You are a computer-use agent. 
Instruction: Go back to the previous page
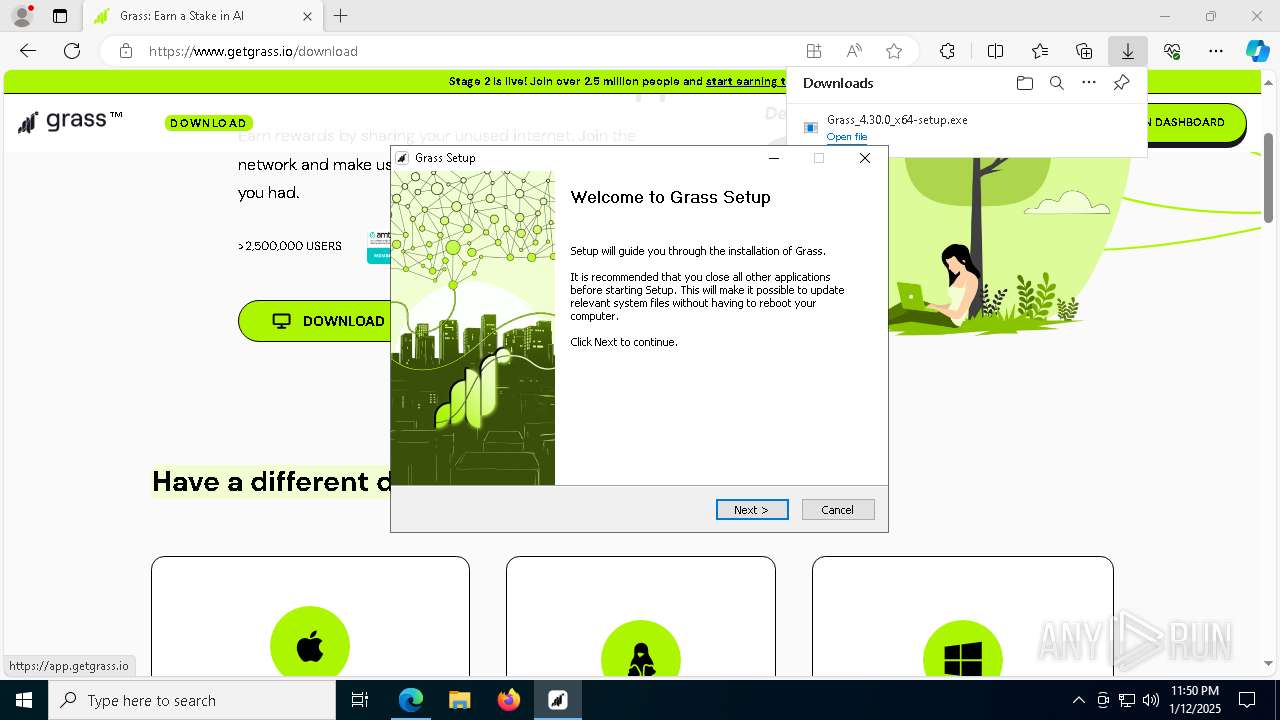pos(28,51)
